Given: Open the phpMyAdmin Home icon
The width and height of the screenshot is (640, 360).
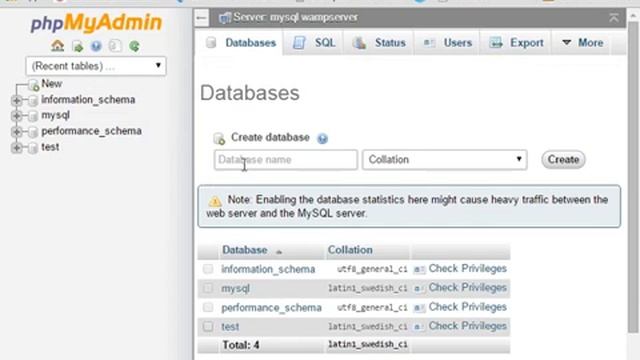Looking at the screenshot, I should pos(58,46).
